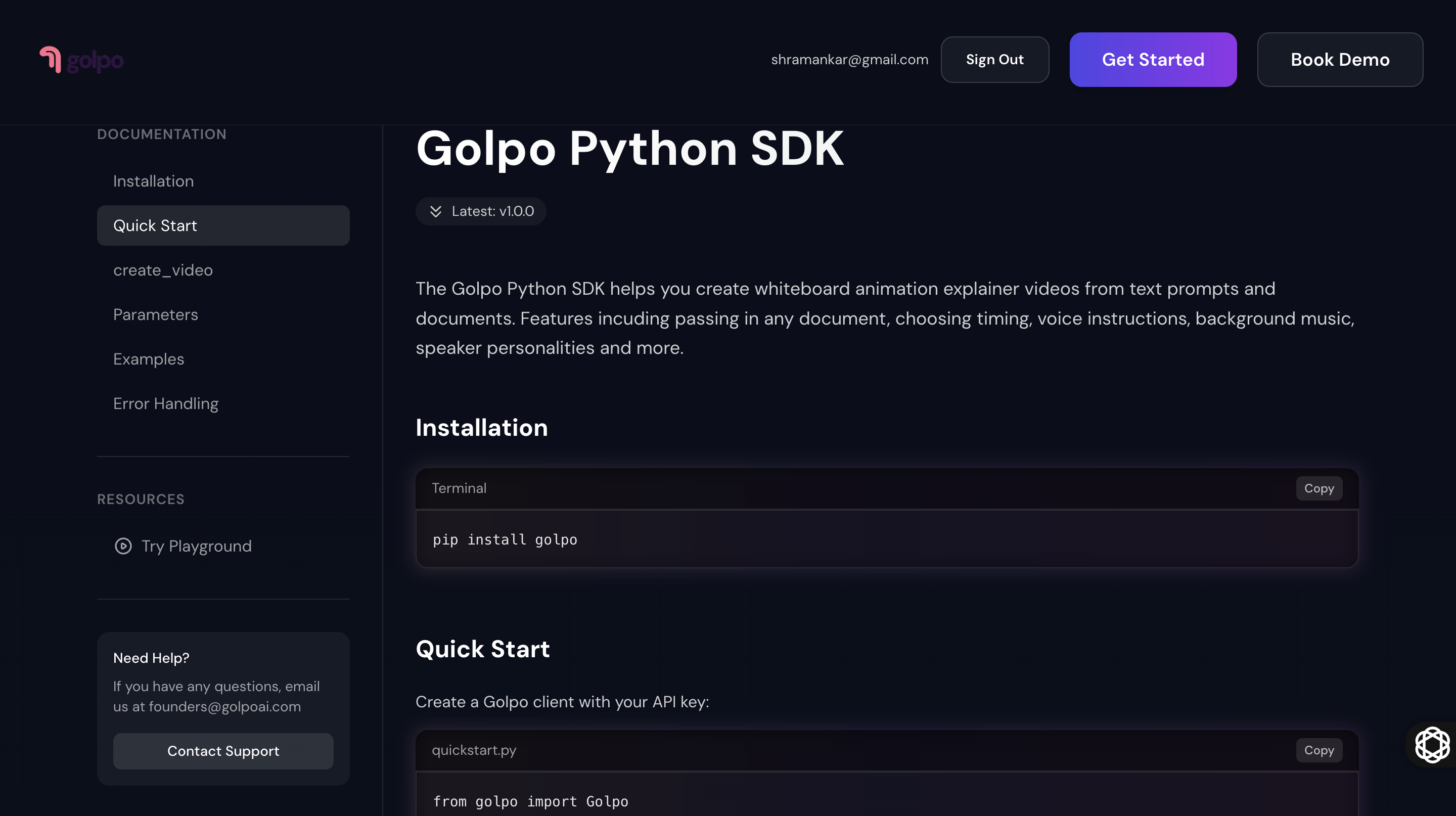Click the Golpo logo icon
The width and height of the screenshot is (1456, 816).
(51, 59)
